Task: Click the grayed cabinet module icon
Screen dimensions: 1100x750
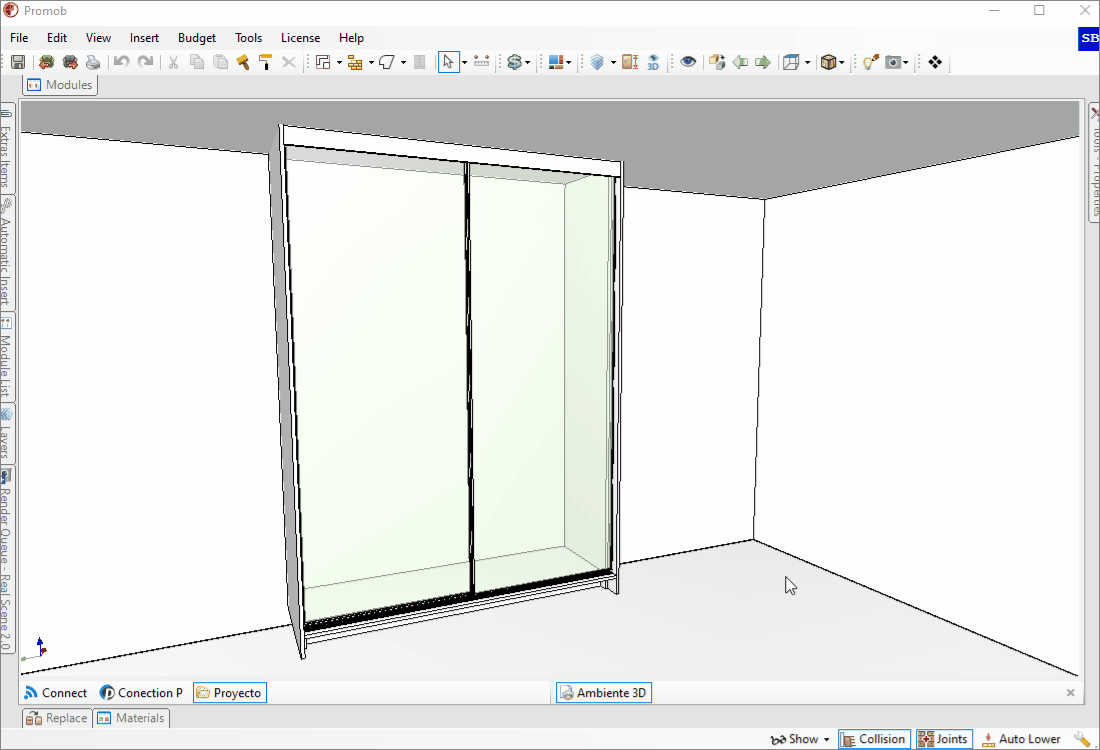Action: point(420,62)
